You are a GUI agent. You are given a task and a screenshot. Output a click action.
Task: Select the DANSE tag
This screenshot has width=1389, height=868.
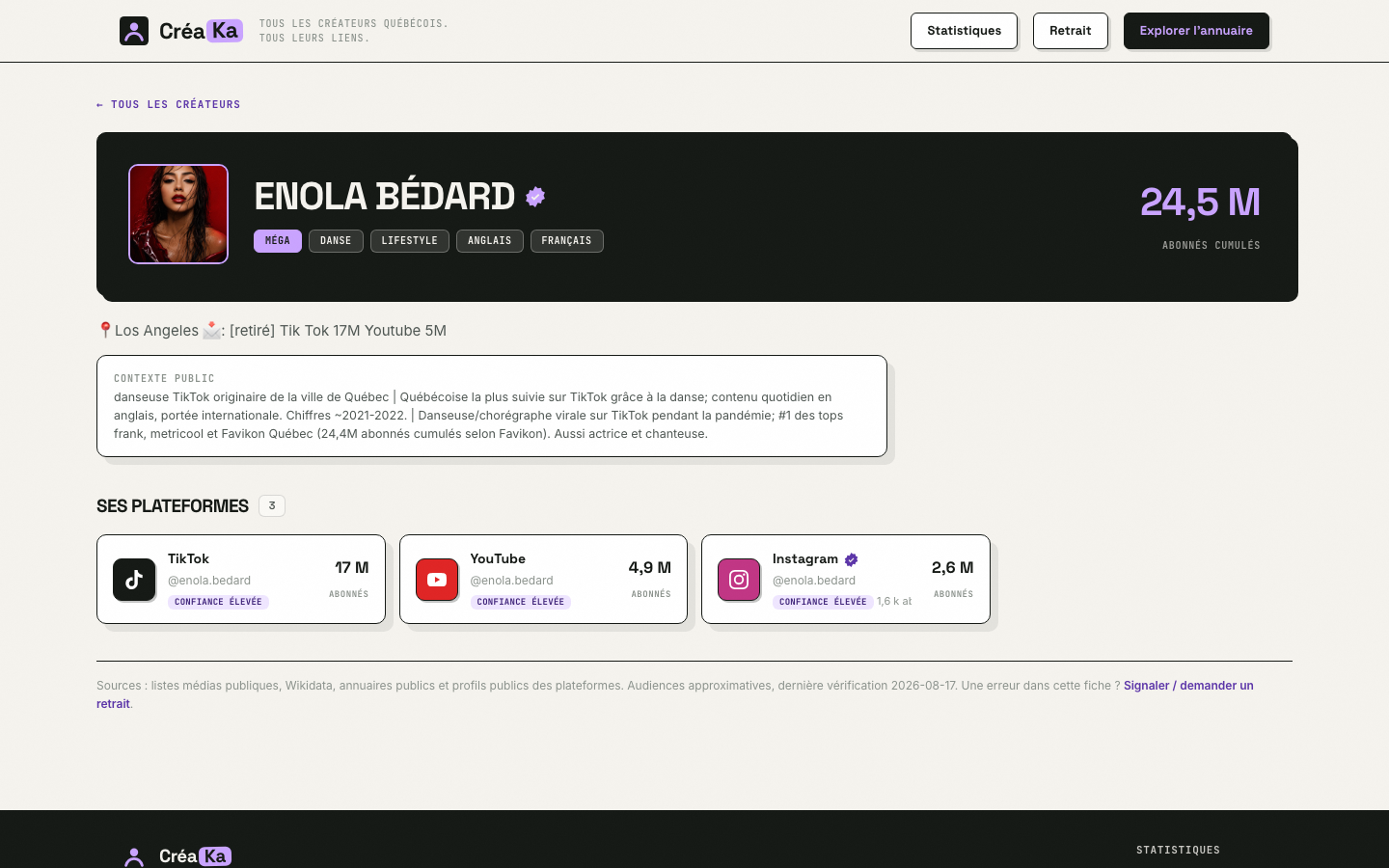pos(336,241)
